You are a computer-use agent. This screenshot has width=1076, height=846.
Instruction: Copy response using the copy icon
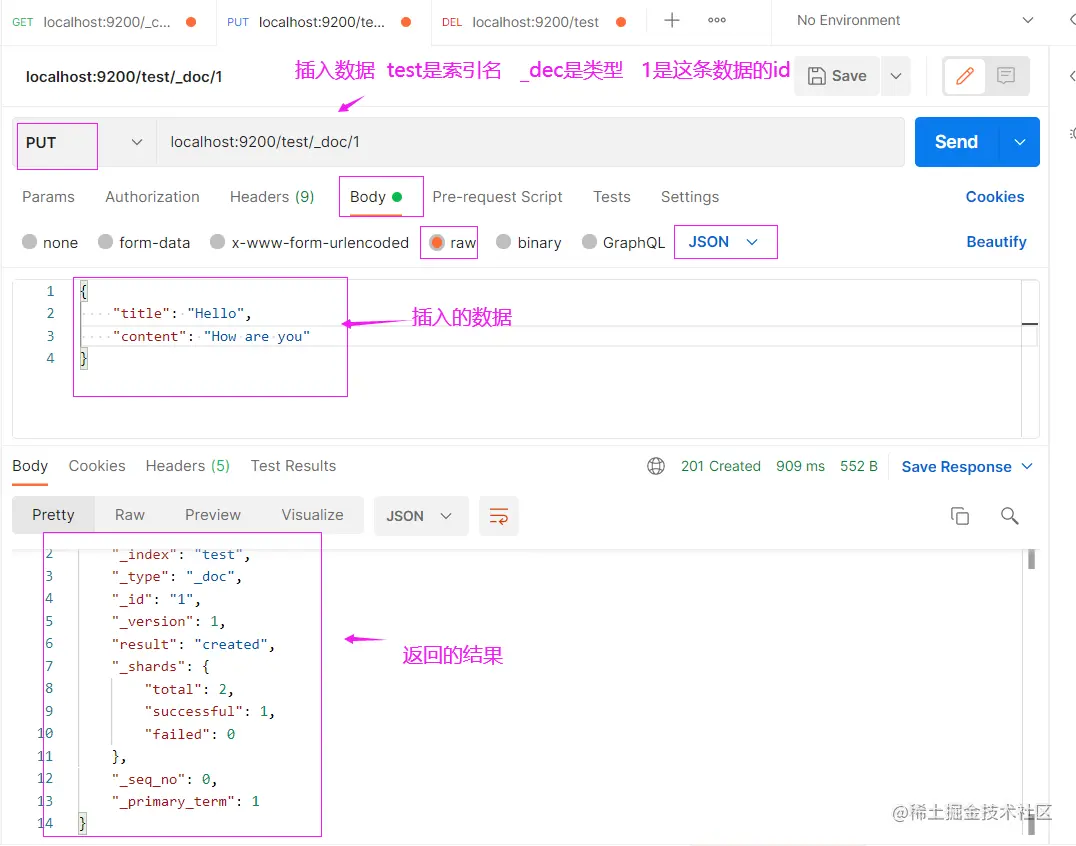(959, 515)
